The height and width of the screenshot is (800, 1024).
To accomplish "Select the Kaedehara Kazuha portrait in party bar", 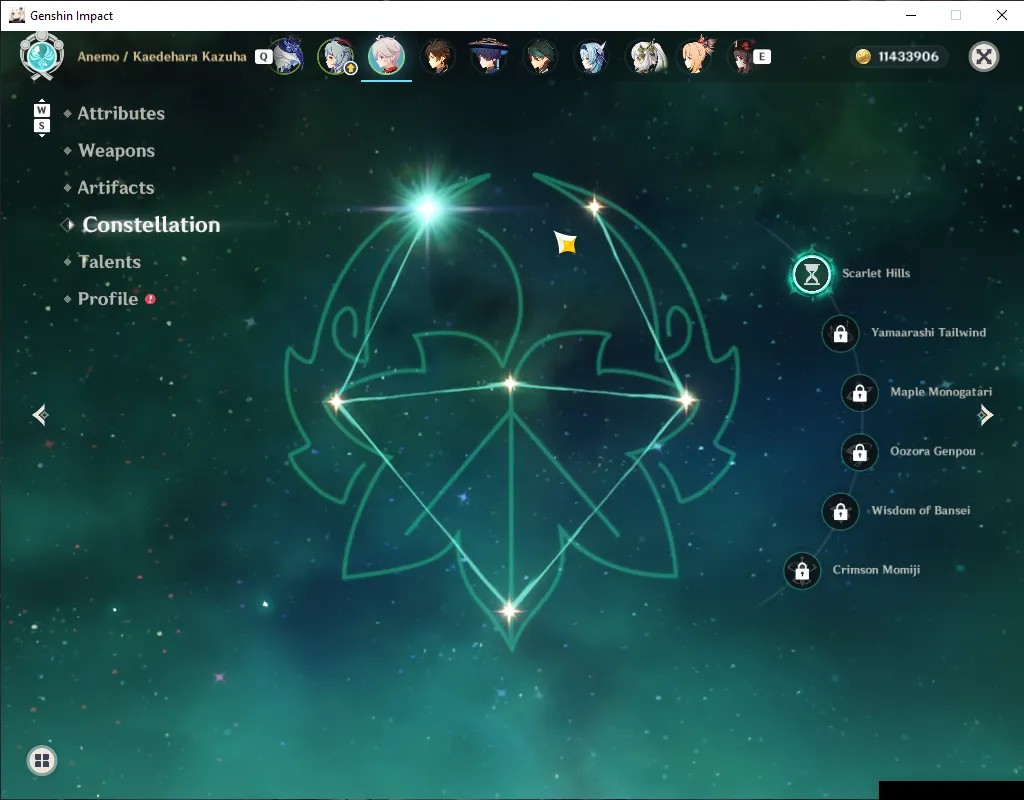I will click(386, 56).
